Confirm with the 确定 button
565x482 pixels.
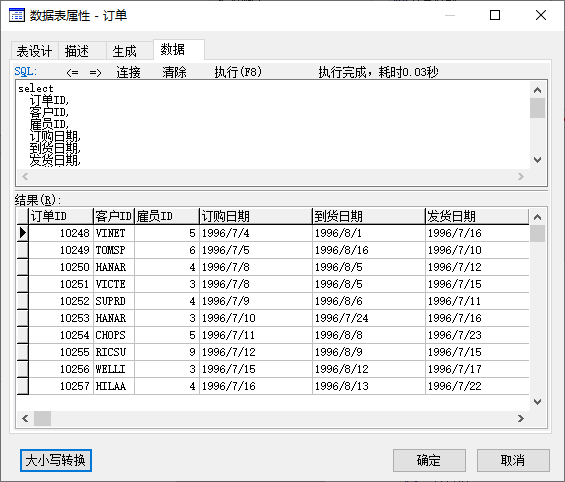point(429,460)
